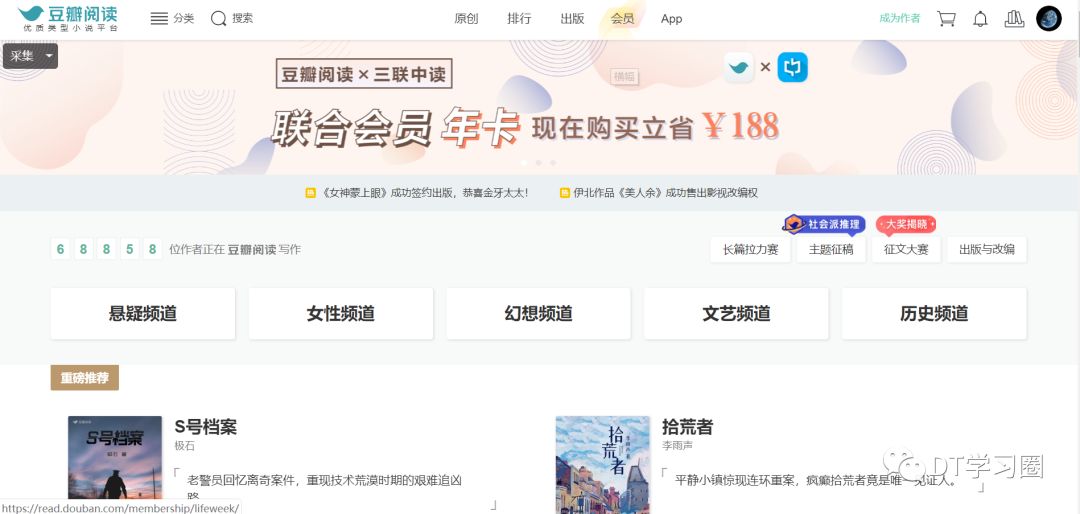Open the shopping cart icon
This screenshot has height=514, width=1080.
(x=946, y=19)
